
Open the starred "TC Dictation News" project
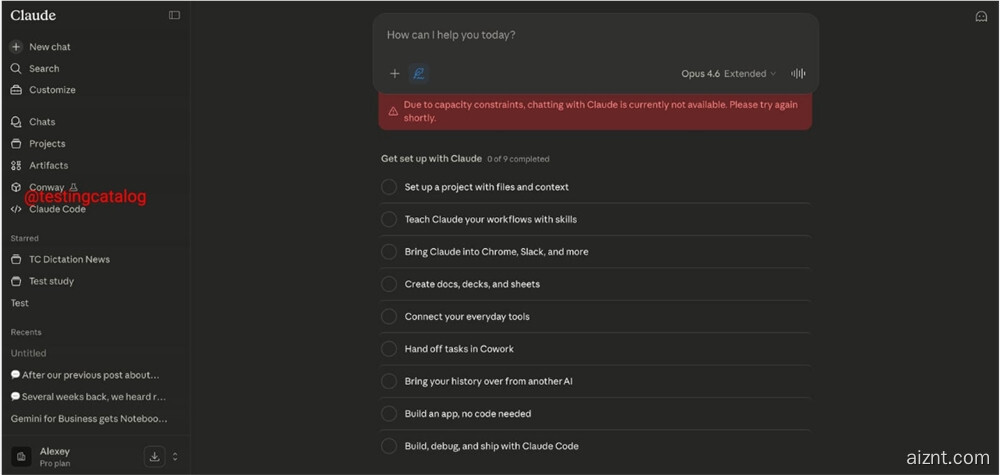pos(69,260)
